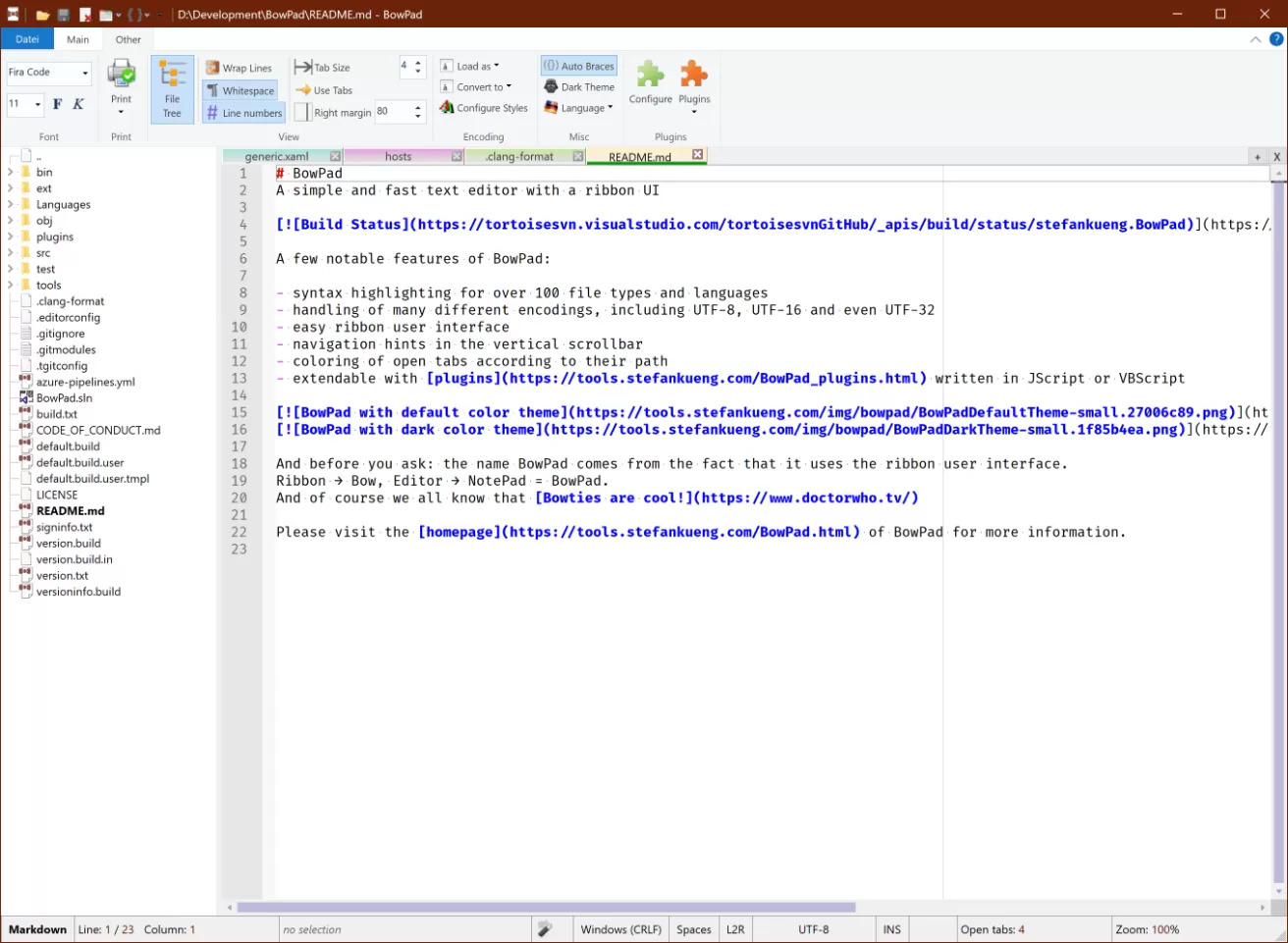The width and height of the screenshot is (1288, 943).
Task: Switch on the Dark Theme
Action: (x=579, y=87)
